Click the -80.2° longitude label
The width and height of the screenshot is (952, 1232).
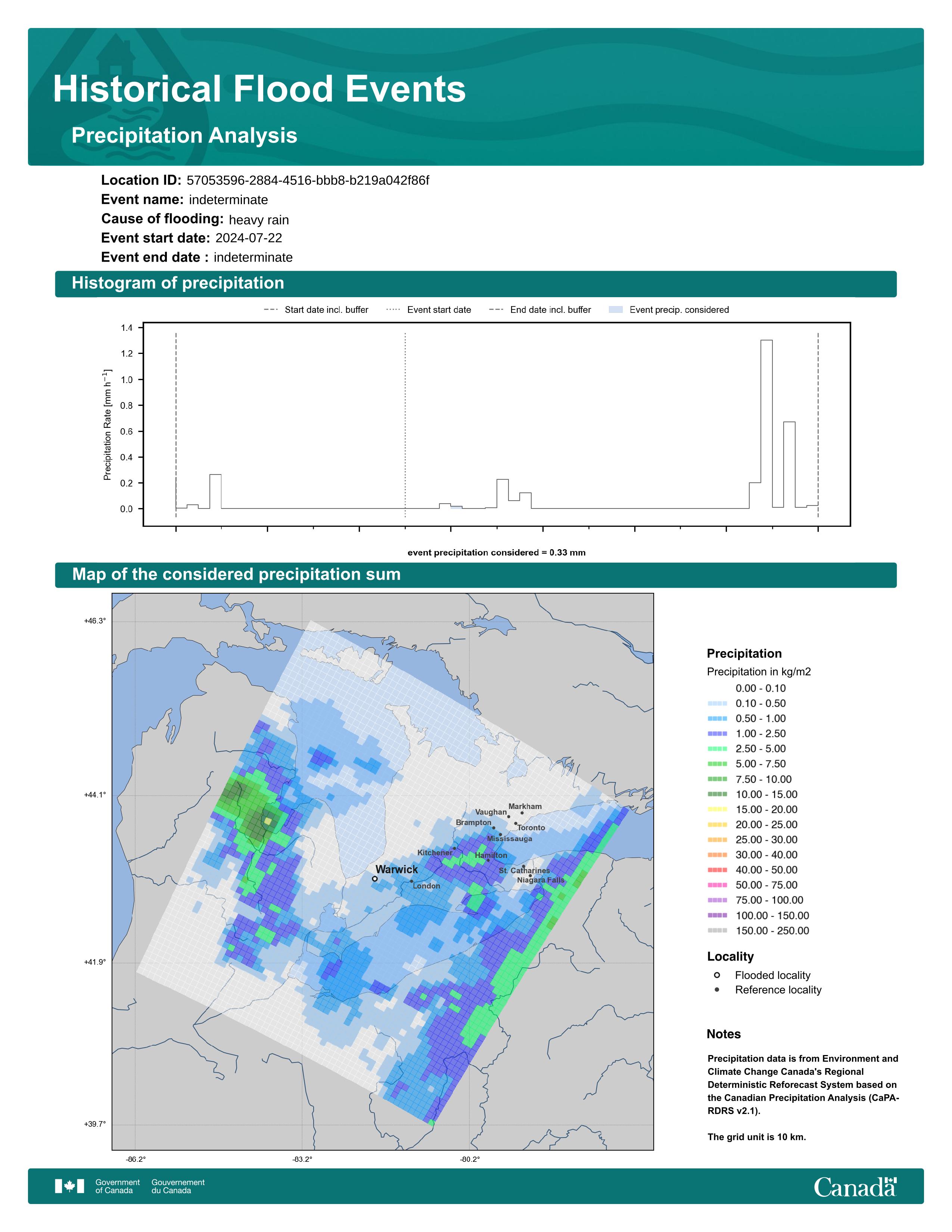point(470,1160)
